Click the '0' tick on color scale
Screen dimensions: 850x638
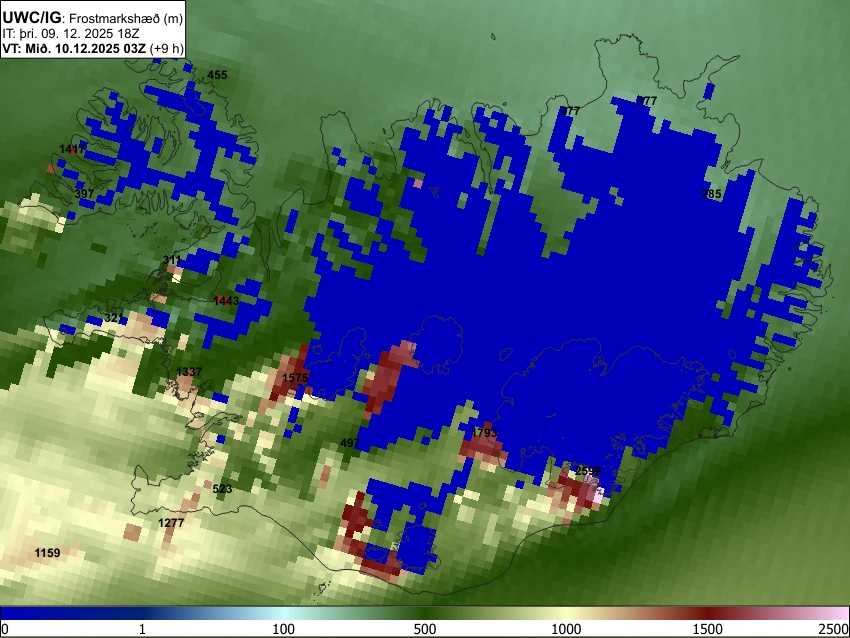[5, 629]
